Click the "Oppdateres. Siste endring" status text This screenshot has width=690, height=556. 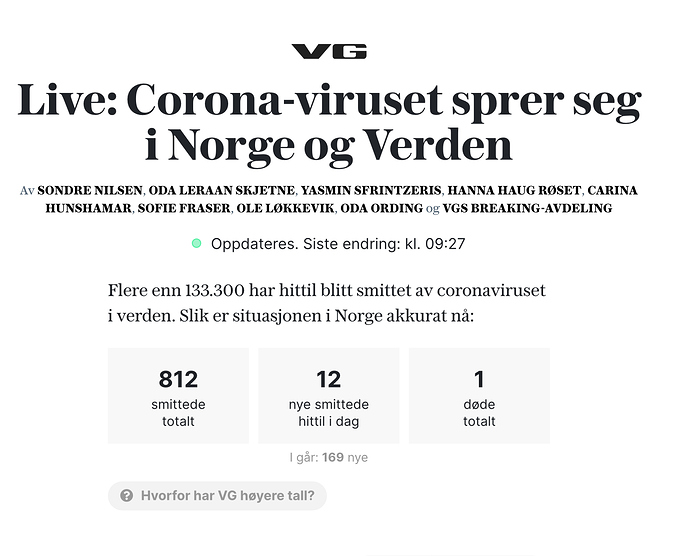(338, 243)
